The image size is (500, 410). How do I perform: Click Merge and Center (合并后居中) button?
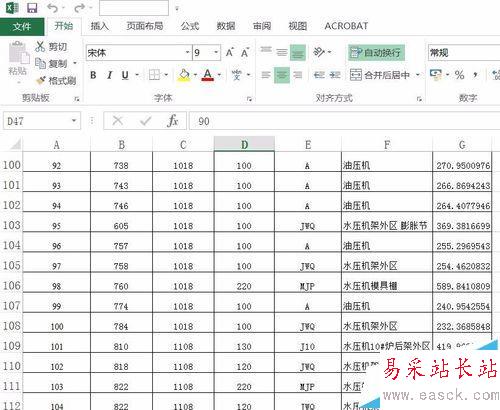click(x=380, y=75)
